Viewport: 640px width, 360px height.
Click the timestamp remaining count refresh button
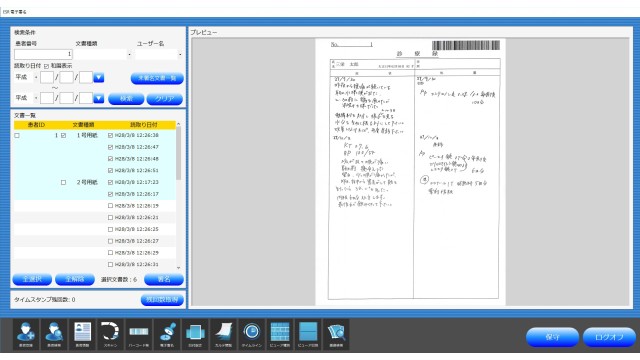[x=162, y=300]
